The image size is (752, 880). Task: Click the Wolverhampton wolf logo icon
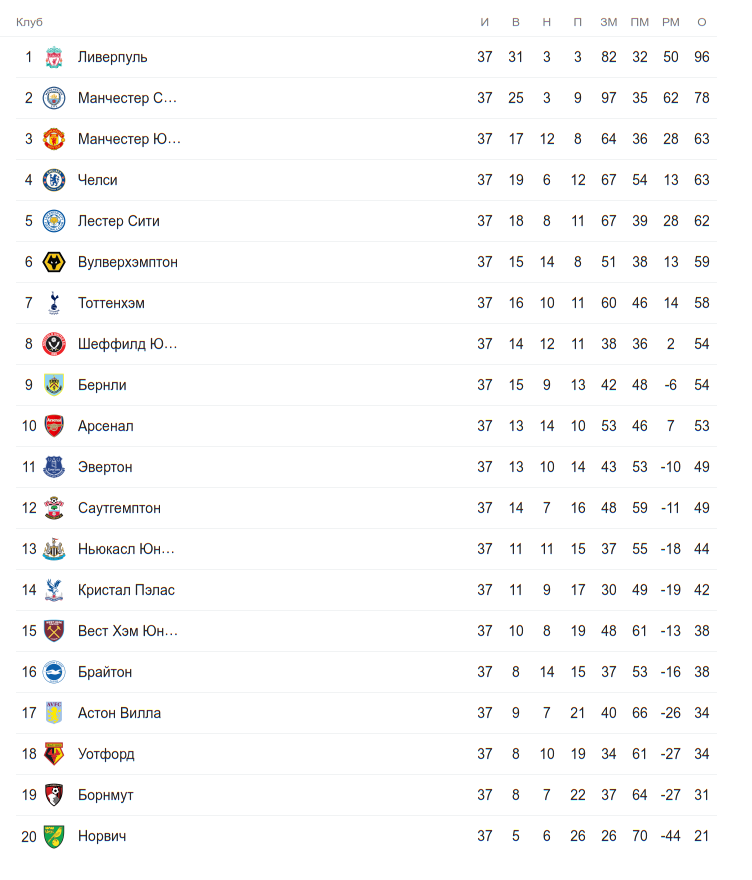click(54, 262)
